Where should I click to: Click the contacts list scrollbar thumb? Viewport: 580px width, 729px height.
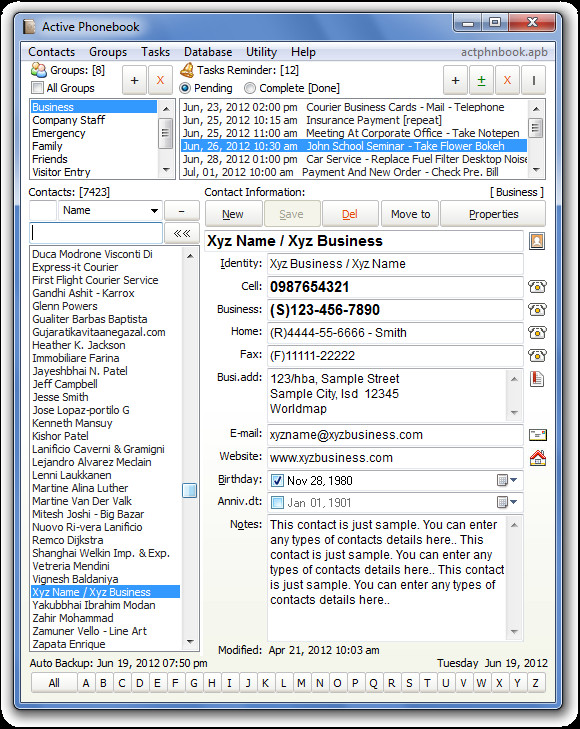coord(189,490)
